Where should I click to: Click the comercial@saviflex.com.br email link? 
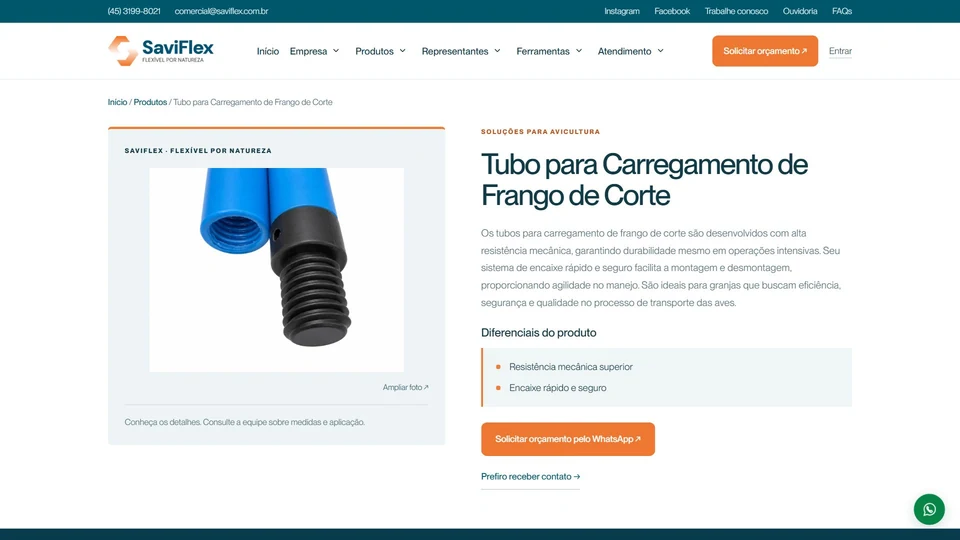[x=221, y=11]
